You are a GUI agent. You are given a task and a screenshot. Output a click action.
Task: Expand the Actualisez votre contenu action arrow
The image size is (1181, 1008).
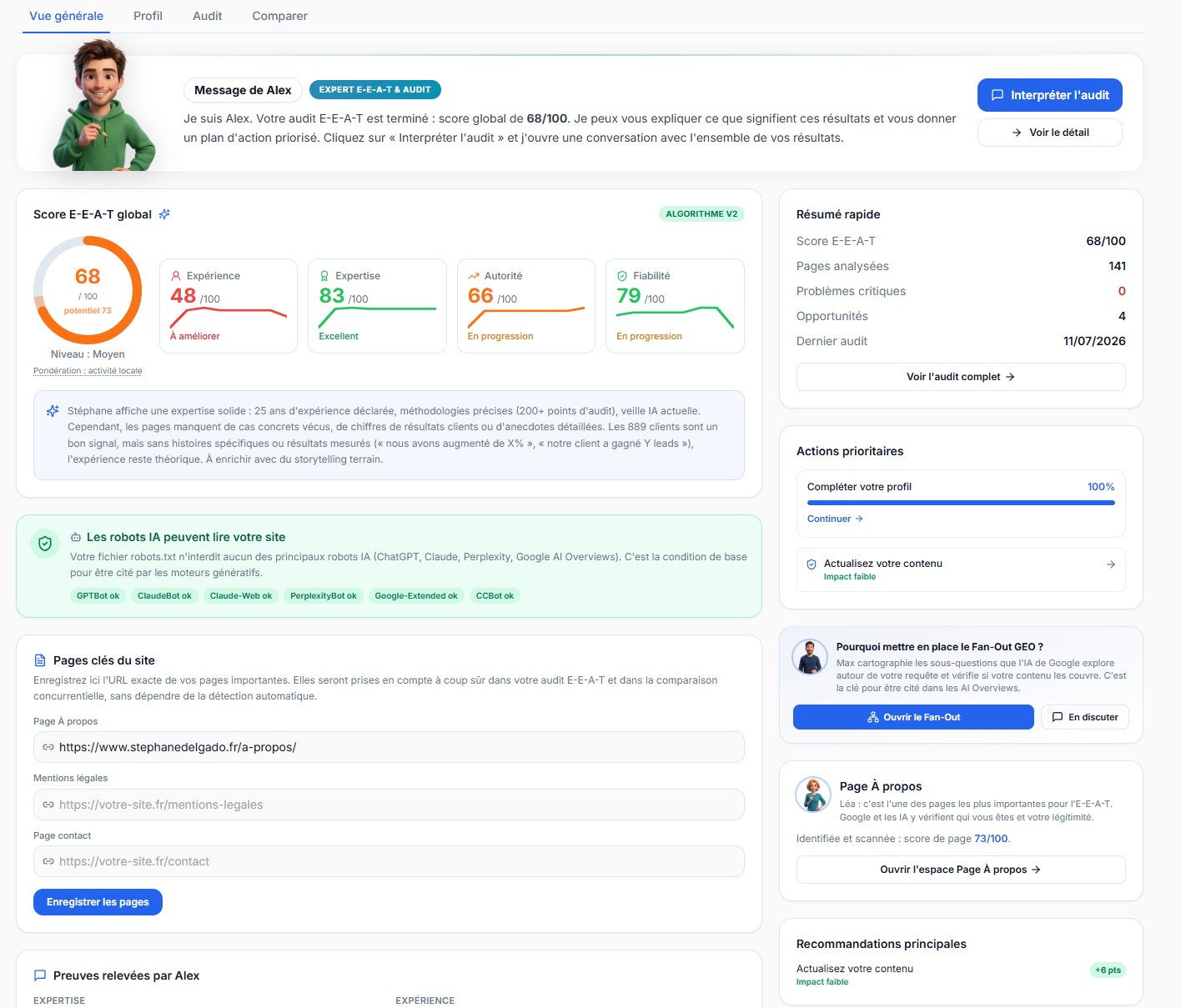[x=1111, y=564]
